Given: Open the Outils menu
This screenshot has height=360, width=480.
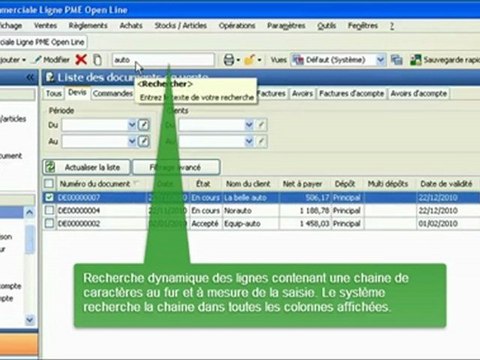Looking at the screenshot, I should click(x=326, y=26).
